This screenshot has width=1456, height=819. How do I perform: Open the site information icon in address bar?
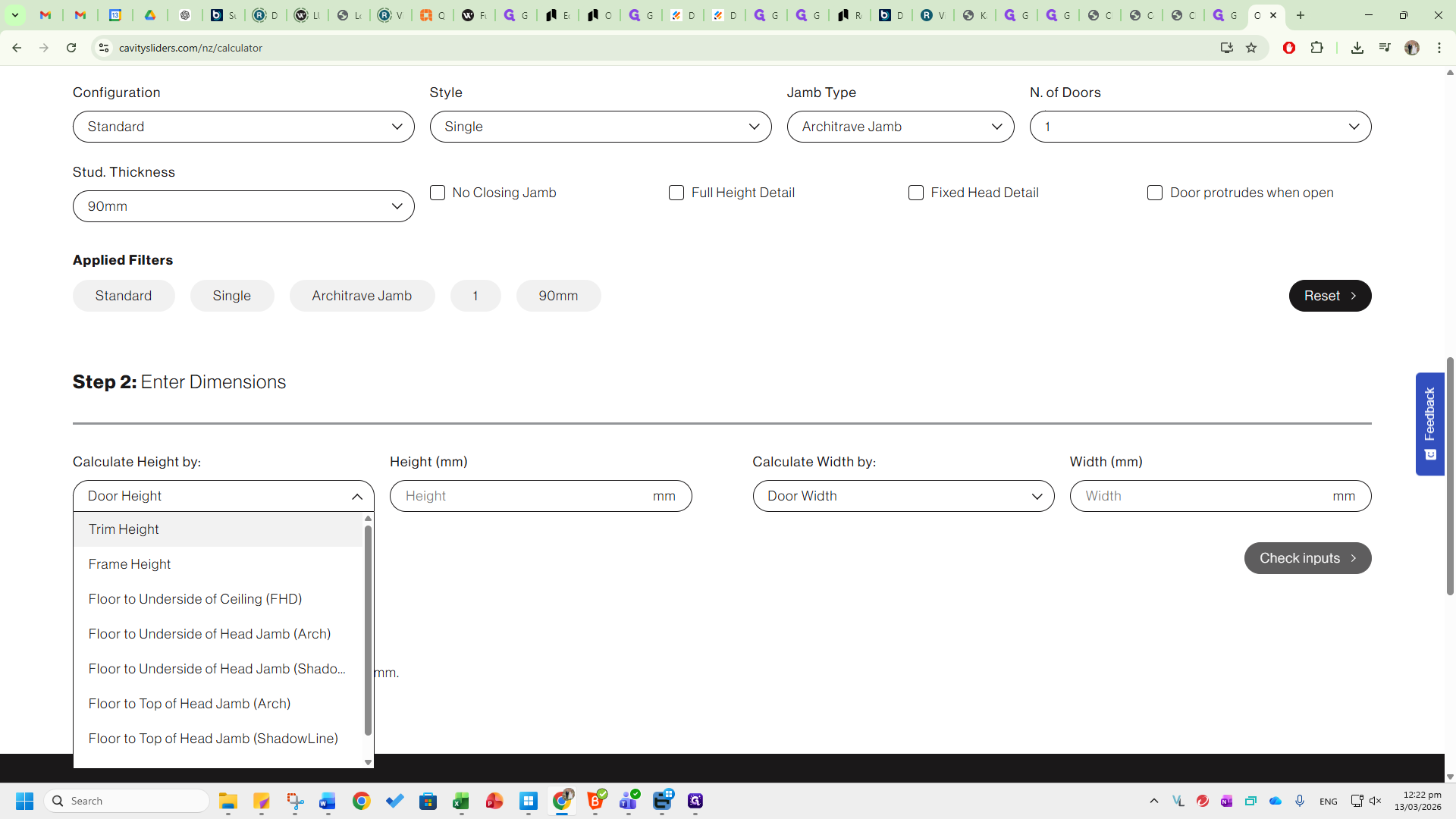tap(104, 48)
